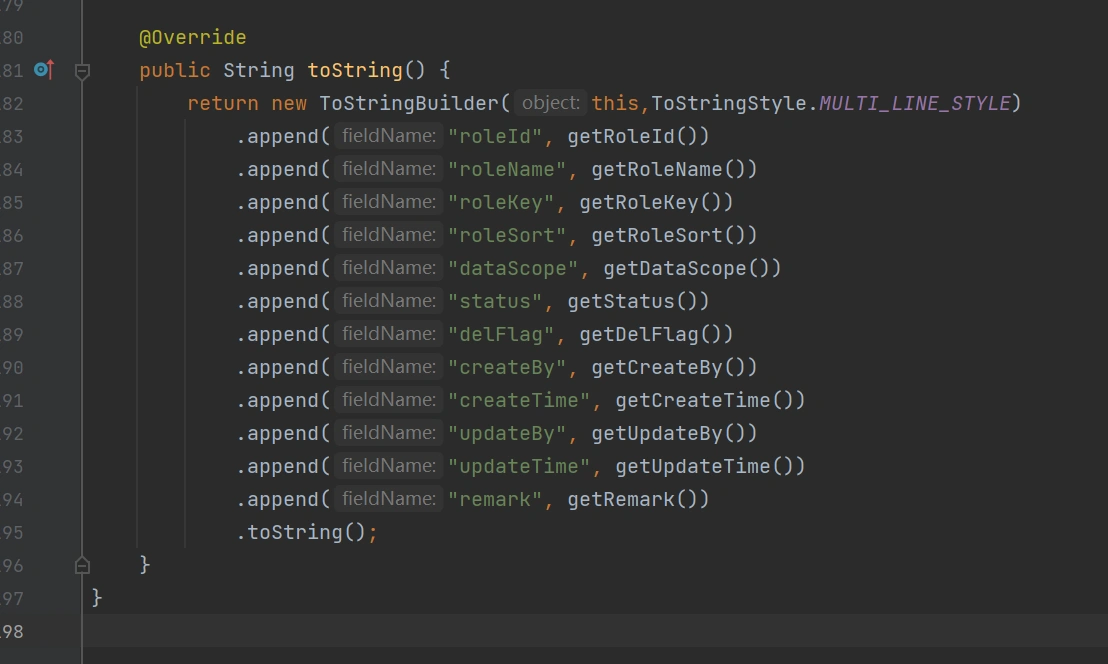Click the 'object:' parameter hint
Viewport: 1108px width, 664px height.
click(551, 103)
